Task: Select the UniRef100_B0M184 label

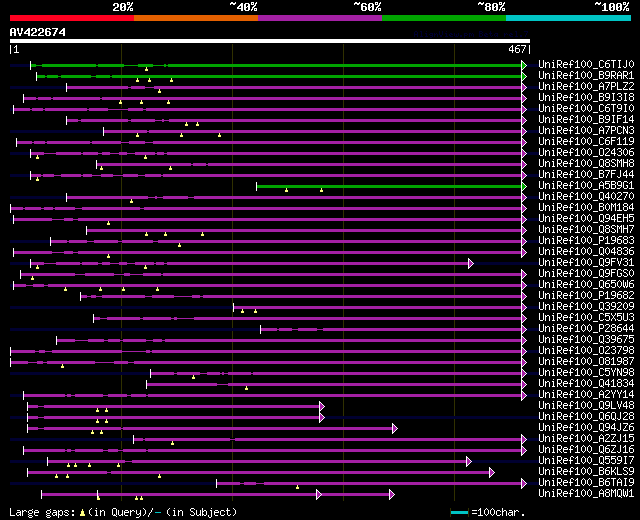Action: (x=586, y=208)
